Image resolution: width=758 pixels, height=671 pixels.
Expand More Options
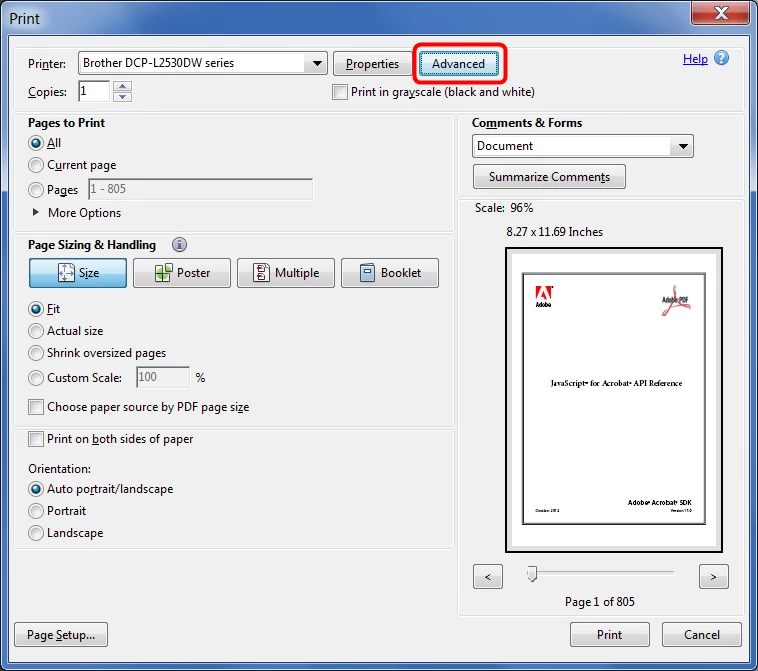point(77,213)
